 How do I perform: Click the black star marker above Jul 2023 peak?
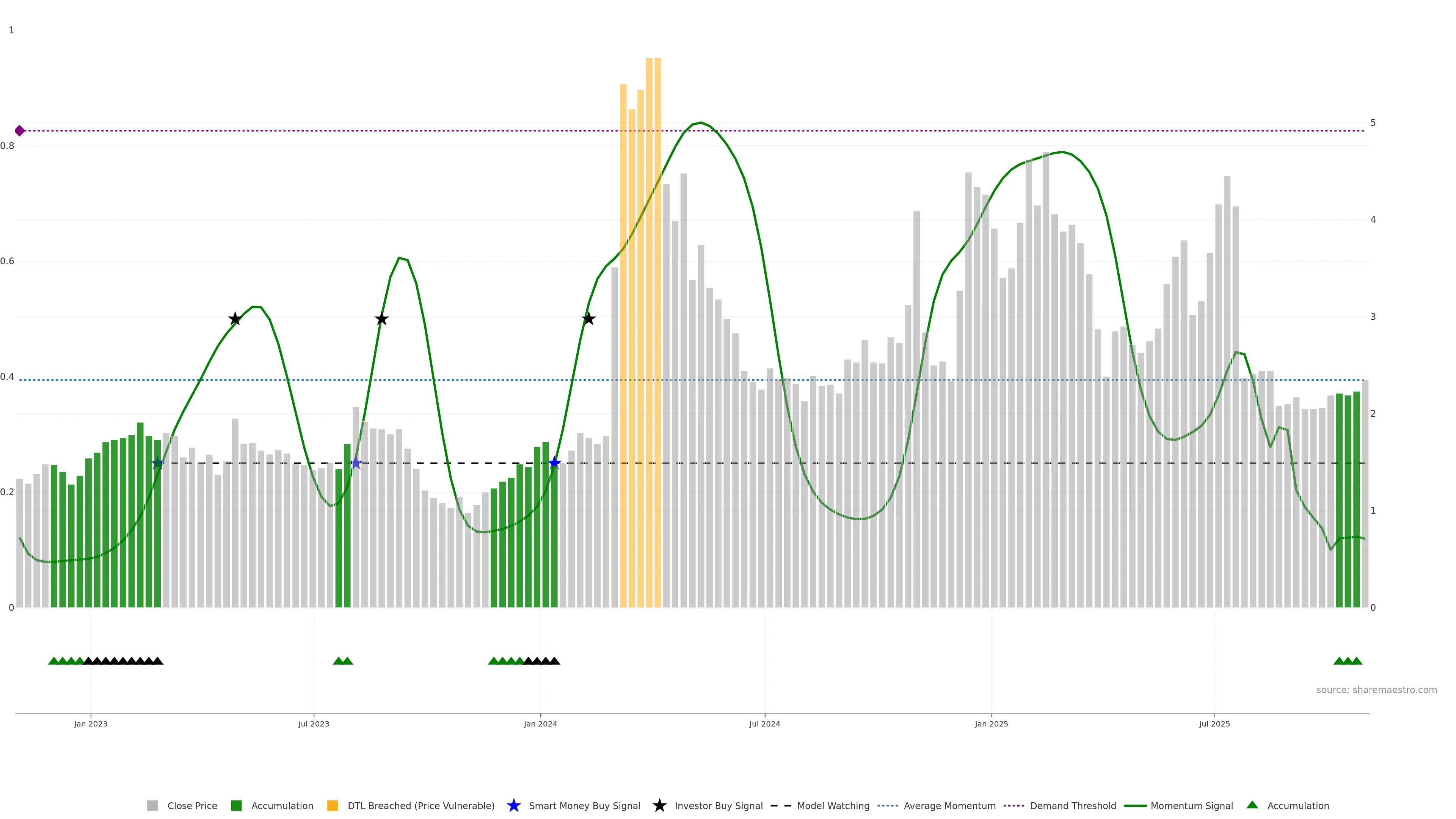pos(381,319)
